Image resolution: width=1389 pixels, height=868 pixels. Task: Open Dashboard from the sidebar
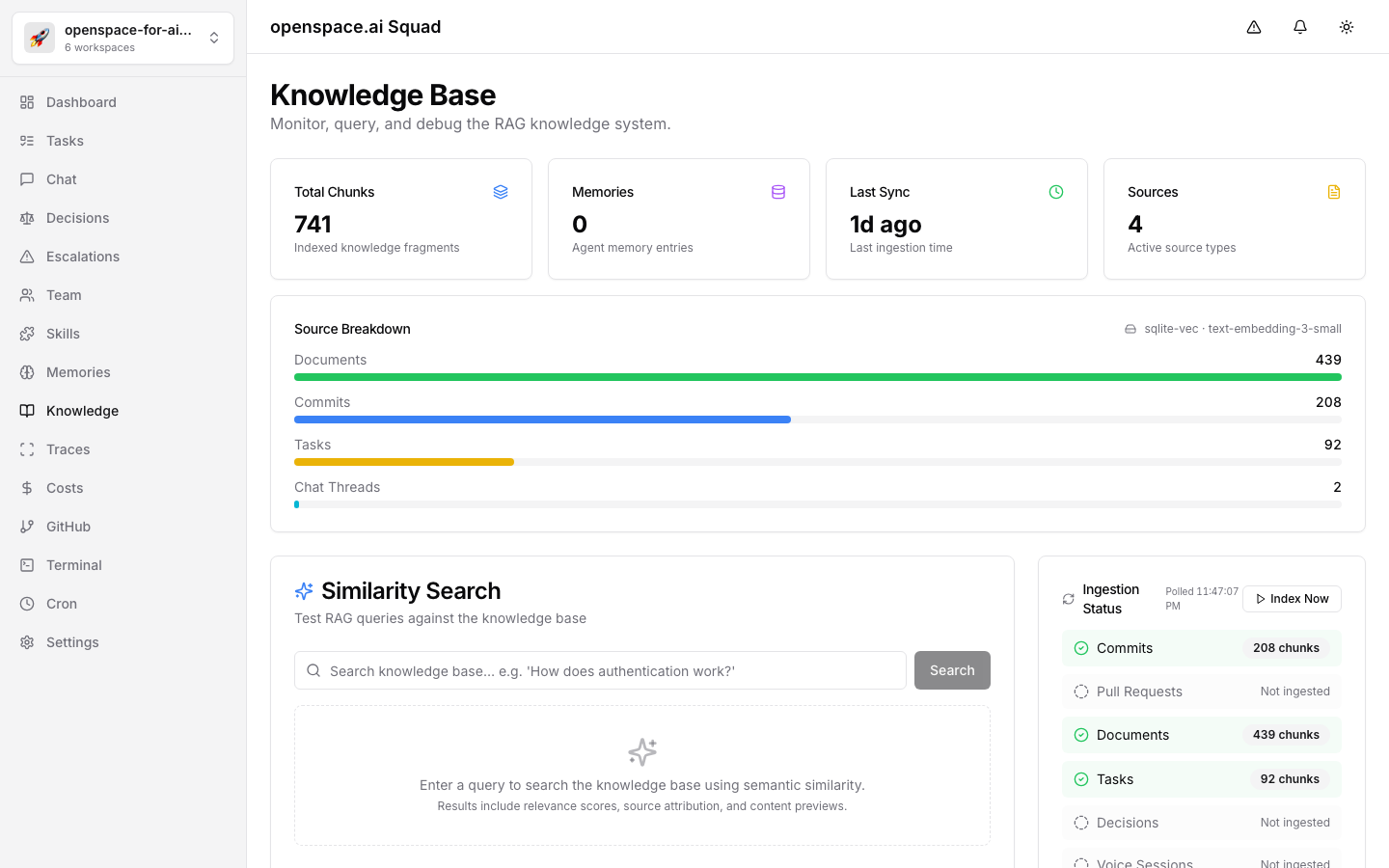81,102
